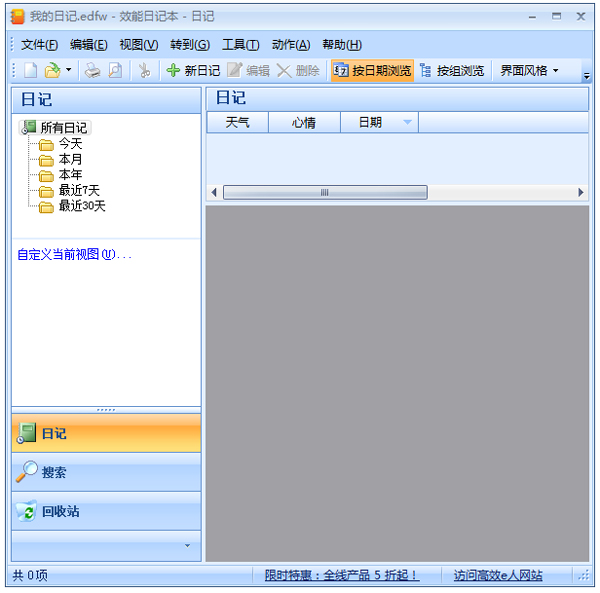Switch to the 日记 navigation pane
The height and width of the screenshot is (593, 600).
click(x=106, y=433)
